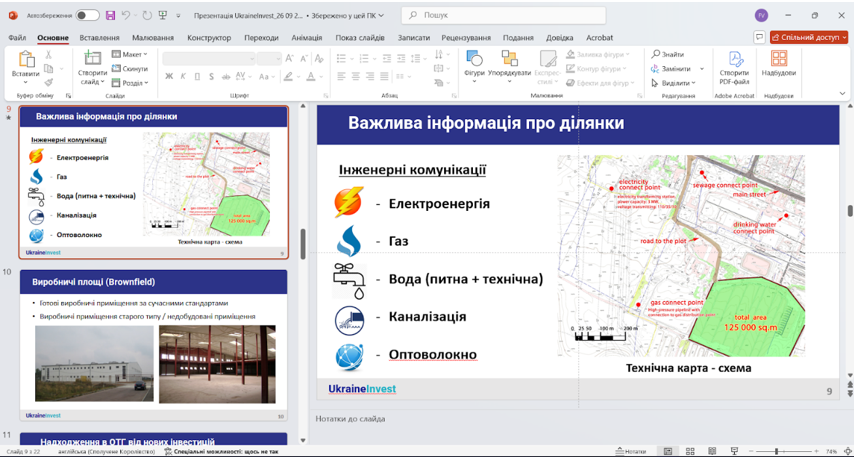The width and height of the screenshot is (856, 457).
Task: Click the Copy icon in clipboard group
Action: pos(48,69)
